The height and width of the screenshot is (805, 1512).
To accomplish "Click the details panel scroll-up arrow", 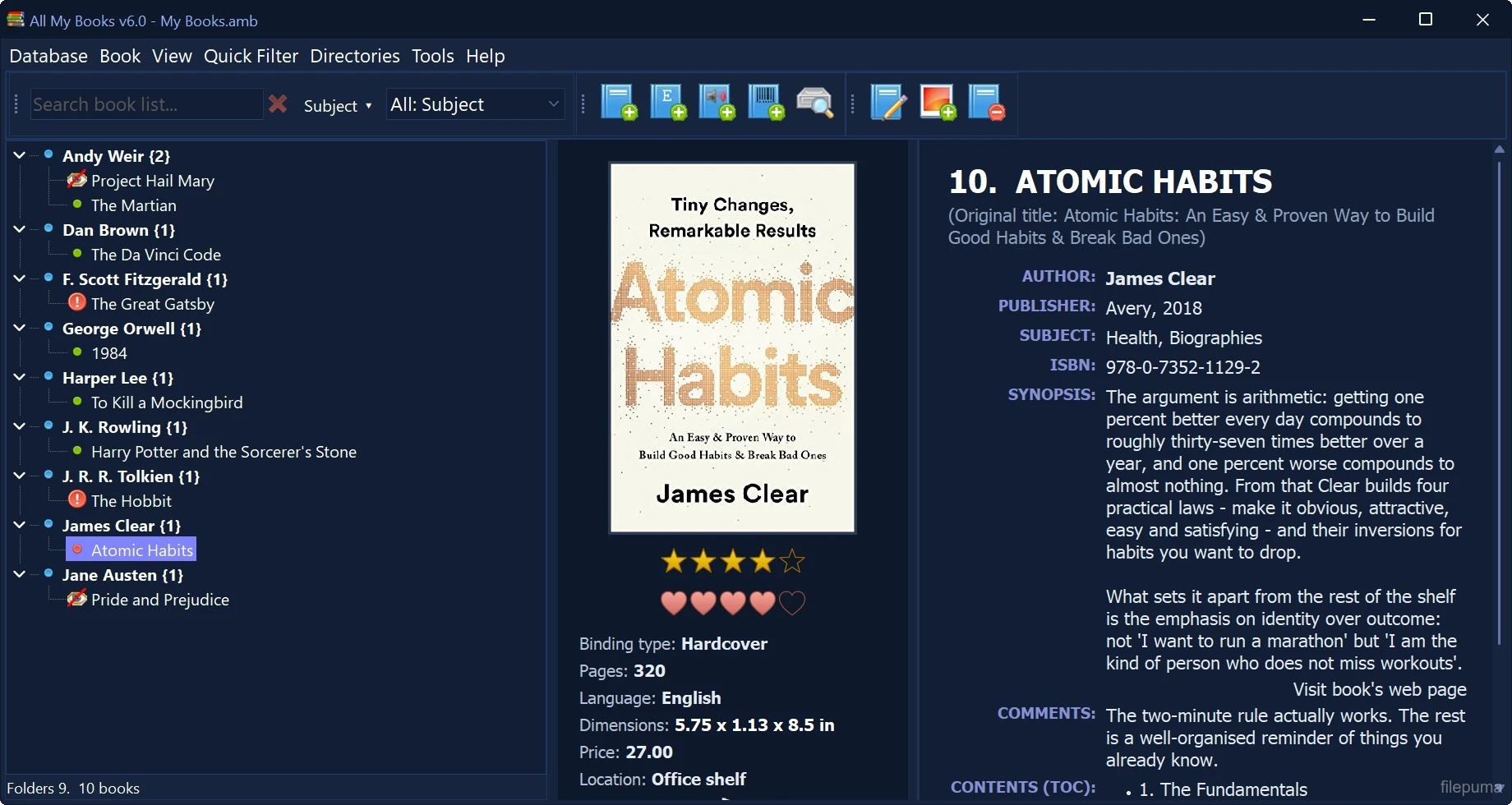I will pyautogui.click(x=1500, y=149).
